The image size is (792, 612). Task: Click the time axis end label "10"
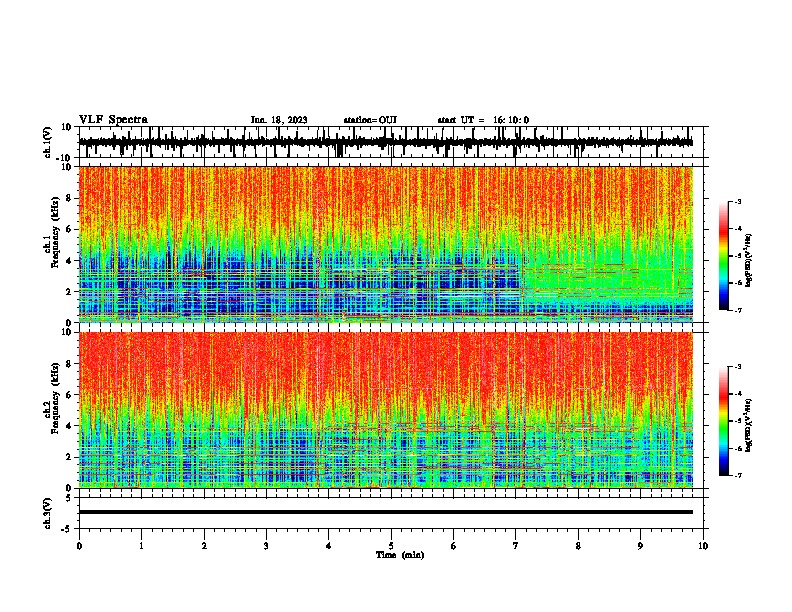pyautogui.click(x=703, y=546)
